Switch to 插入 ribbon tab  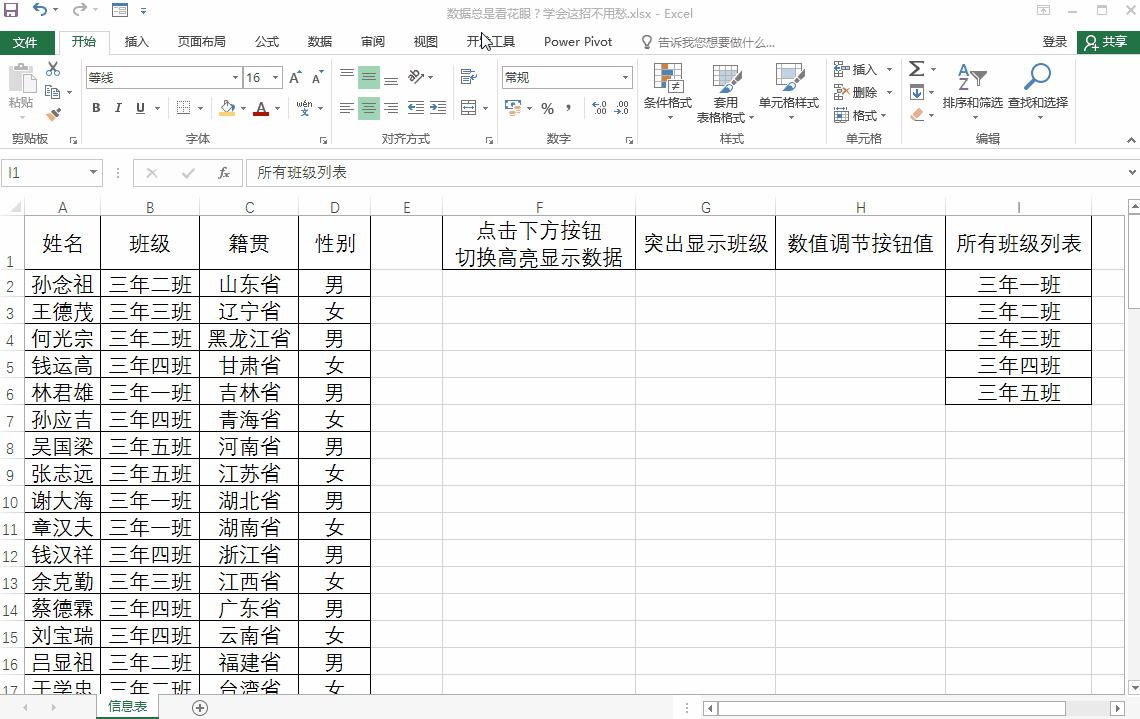[x=137, y=42]
